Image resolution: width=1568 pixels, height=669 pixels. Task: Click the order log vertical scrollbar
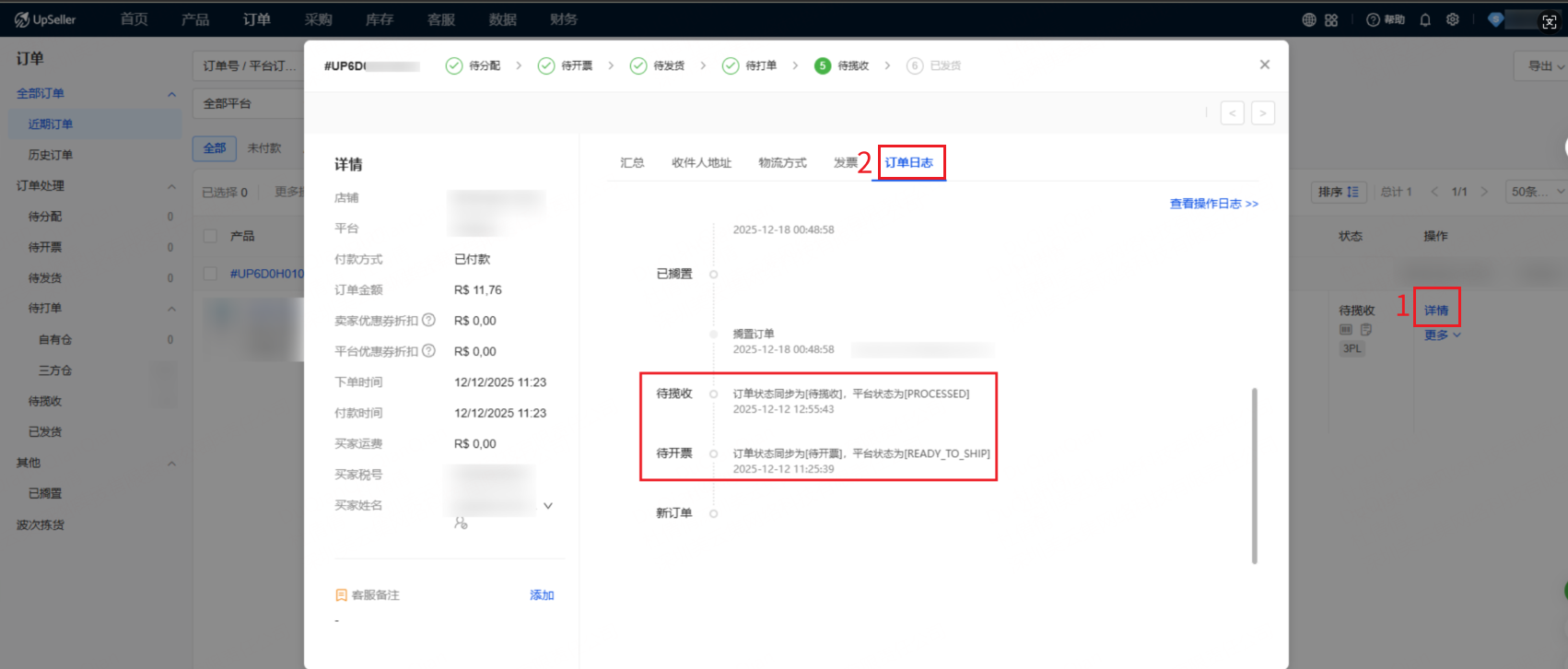tap(1254, 475)
